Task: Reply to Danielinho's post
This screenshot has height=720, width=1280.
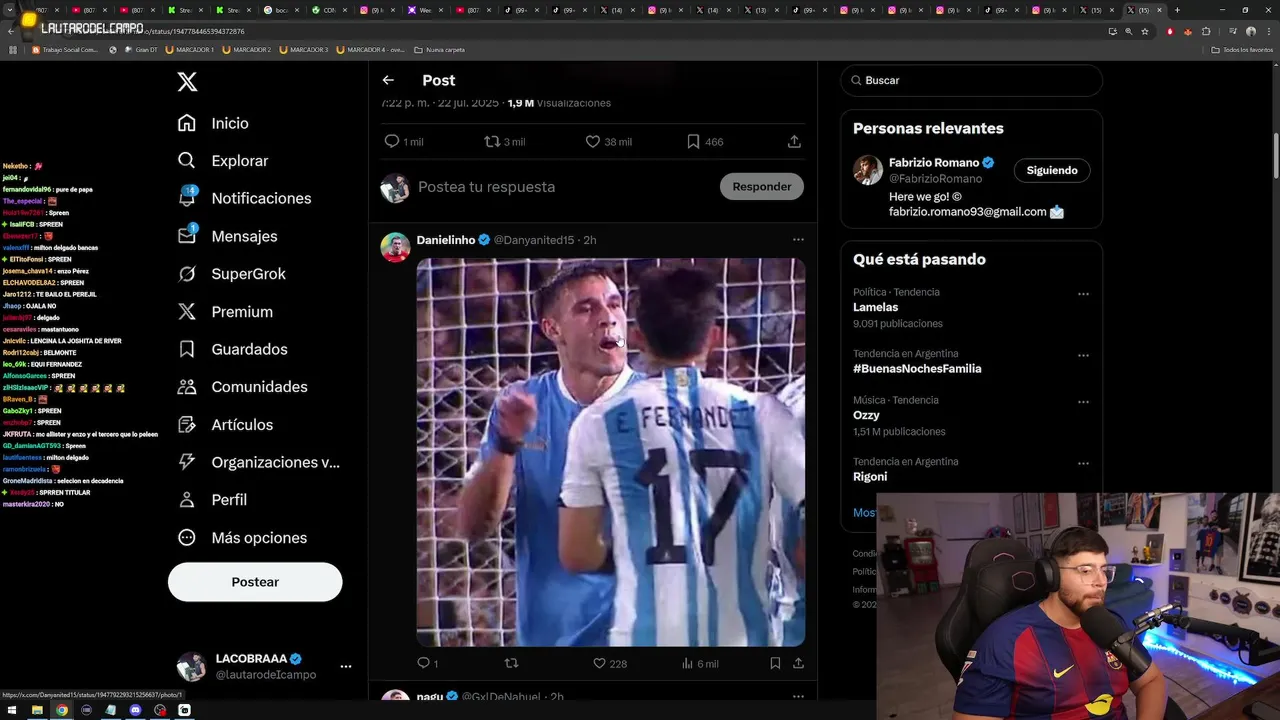Action: (423, 663)
